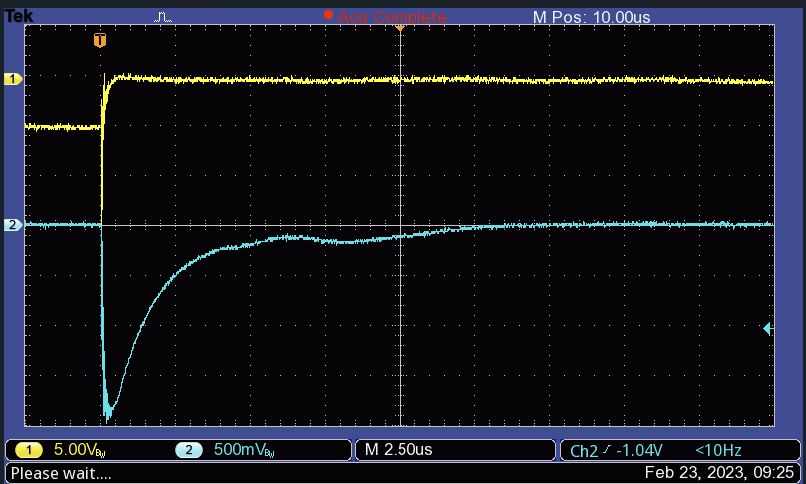Click the yellow channel 1 badge in readout bar

click(29, 450)
